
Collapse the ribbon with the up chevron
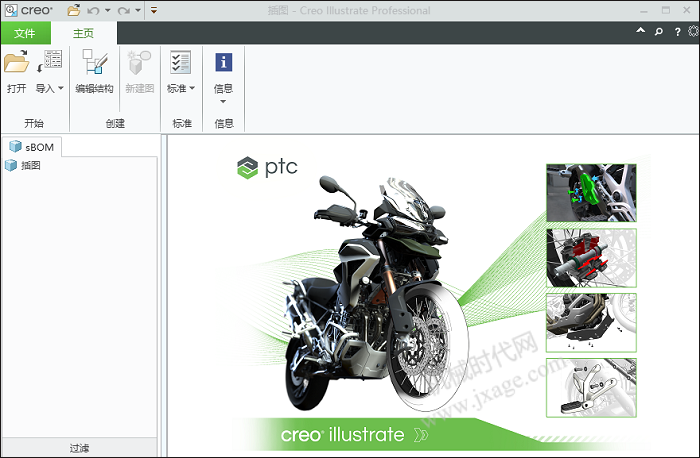point(641,31)
